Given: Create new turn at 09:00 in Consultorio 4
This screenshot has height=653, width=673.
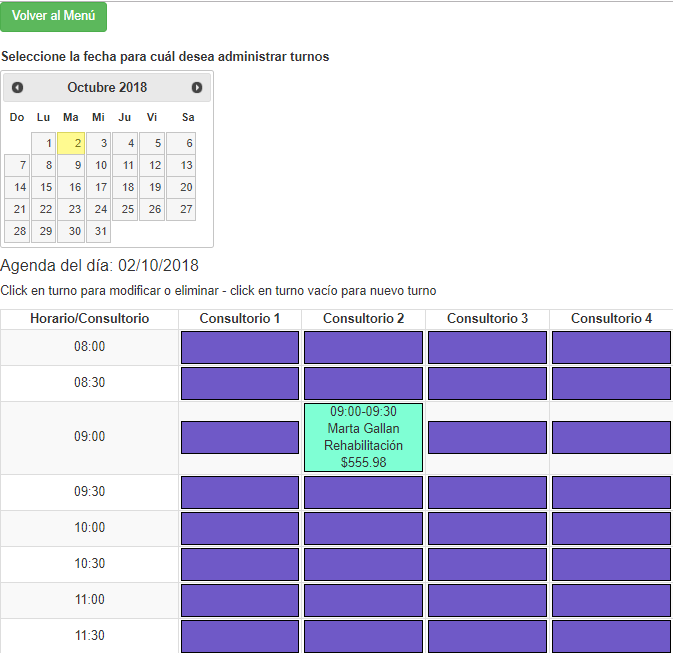Looking at the screenshot, I should (x=611, y=437).
